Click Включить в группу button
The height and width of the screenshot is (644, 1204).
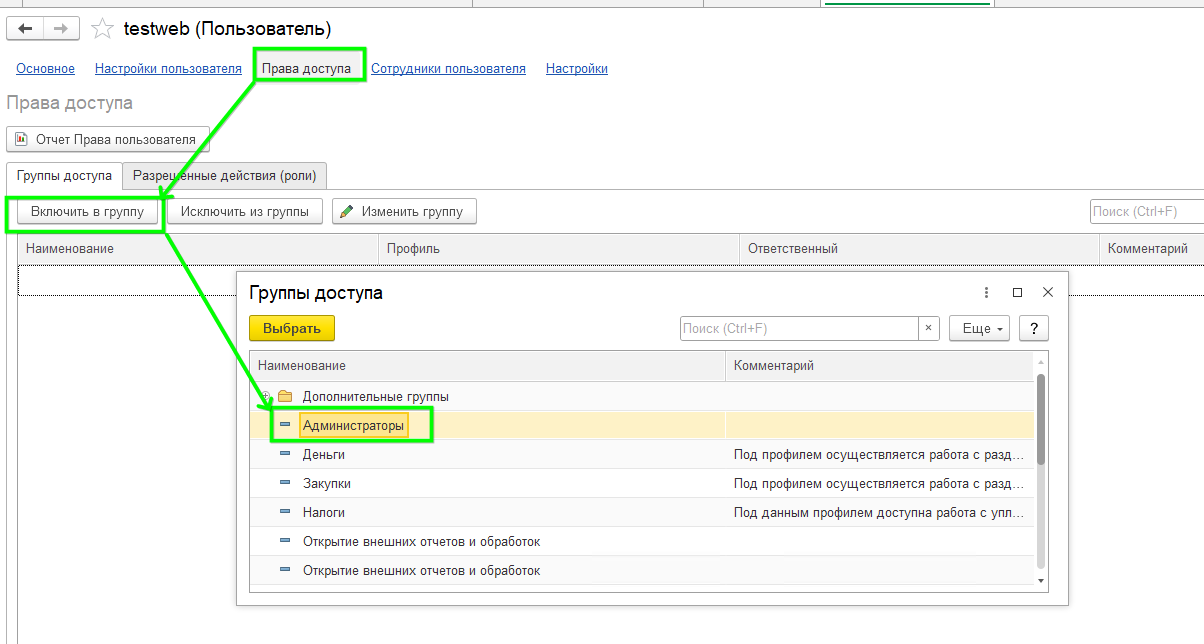[x=87, y=211]
